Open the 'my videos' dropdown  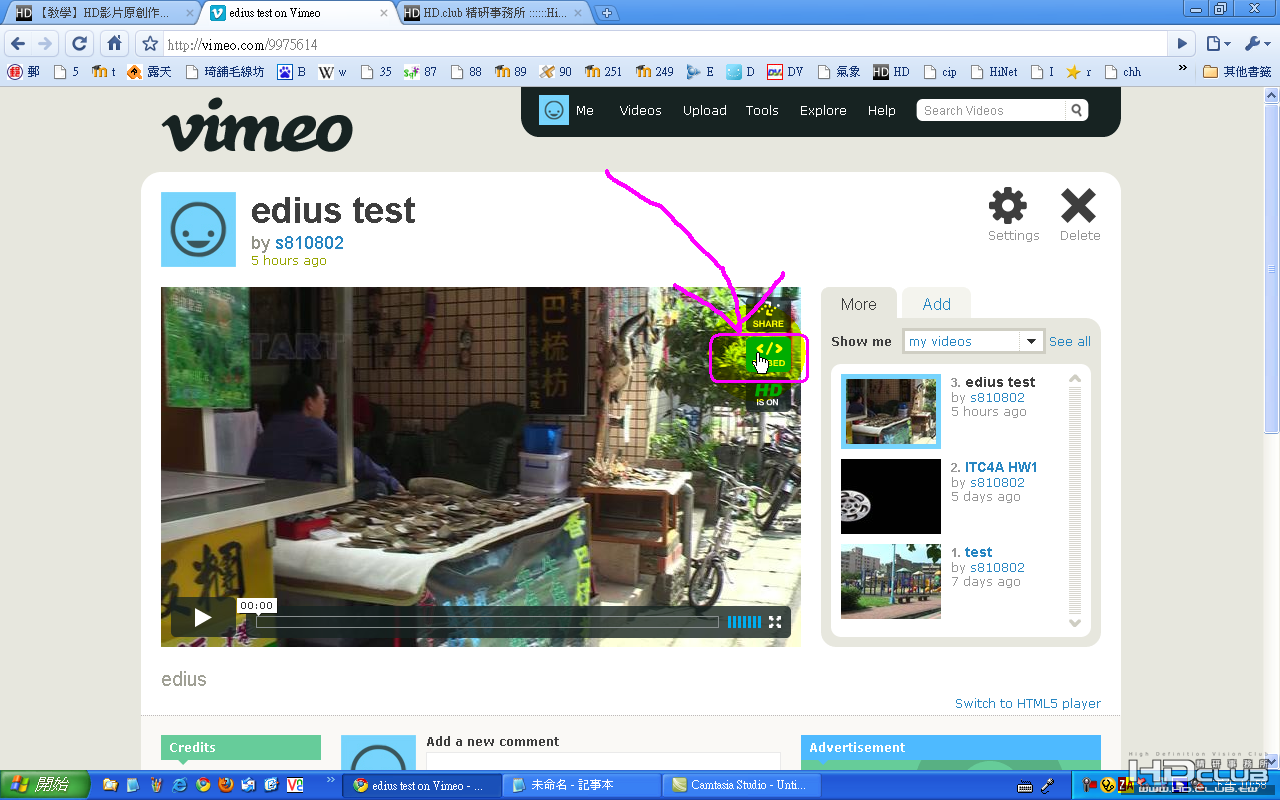click(x=973, y=341)
